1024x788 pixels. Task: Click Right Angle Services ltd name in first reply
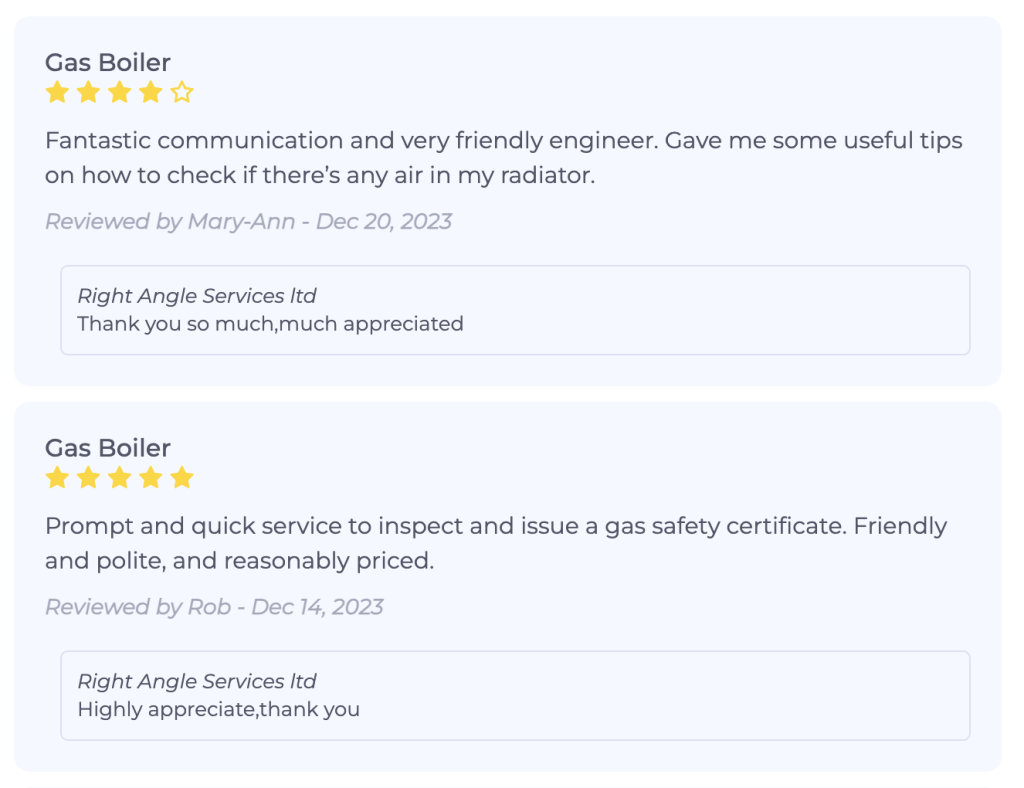(x=197, y=296)
